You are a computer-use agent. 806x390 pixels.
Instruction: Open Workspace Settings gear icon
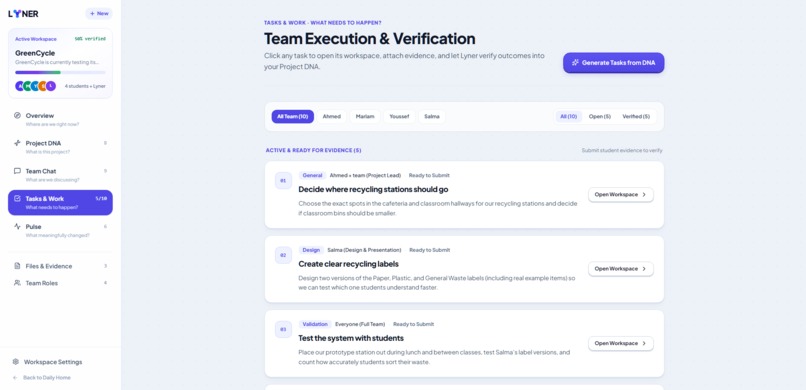point(16,362)
